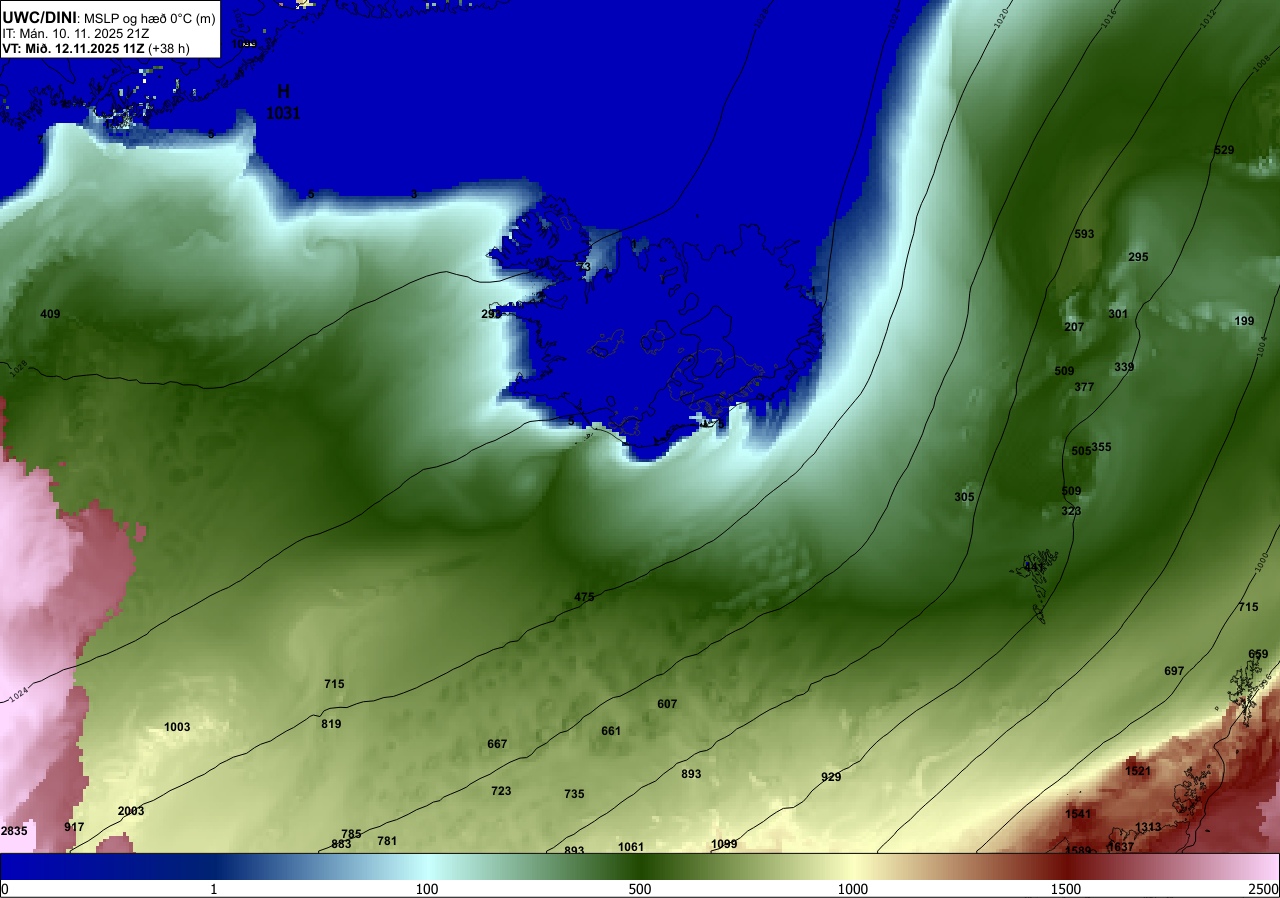Image resolution: width=1280 pixels, height=898 pixels.
Task: Click the '100' tick label on the colour scale
Action: 427,889
